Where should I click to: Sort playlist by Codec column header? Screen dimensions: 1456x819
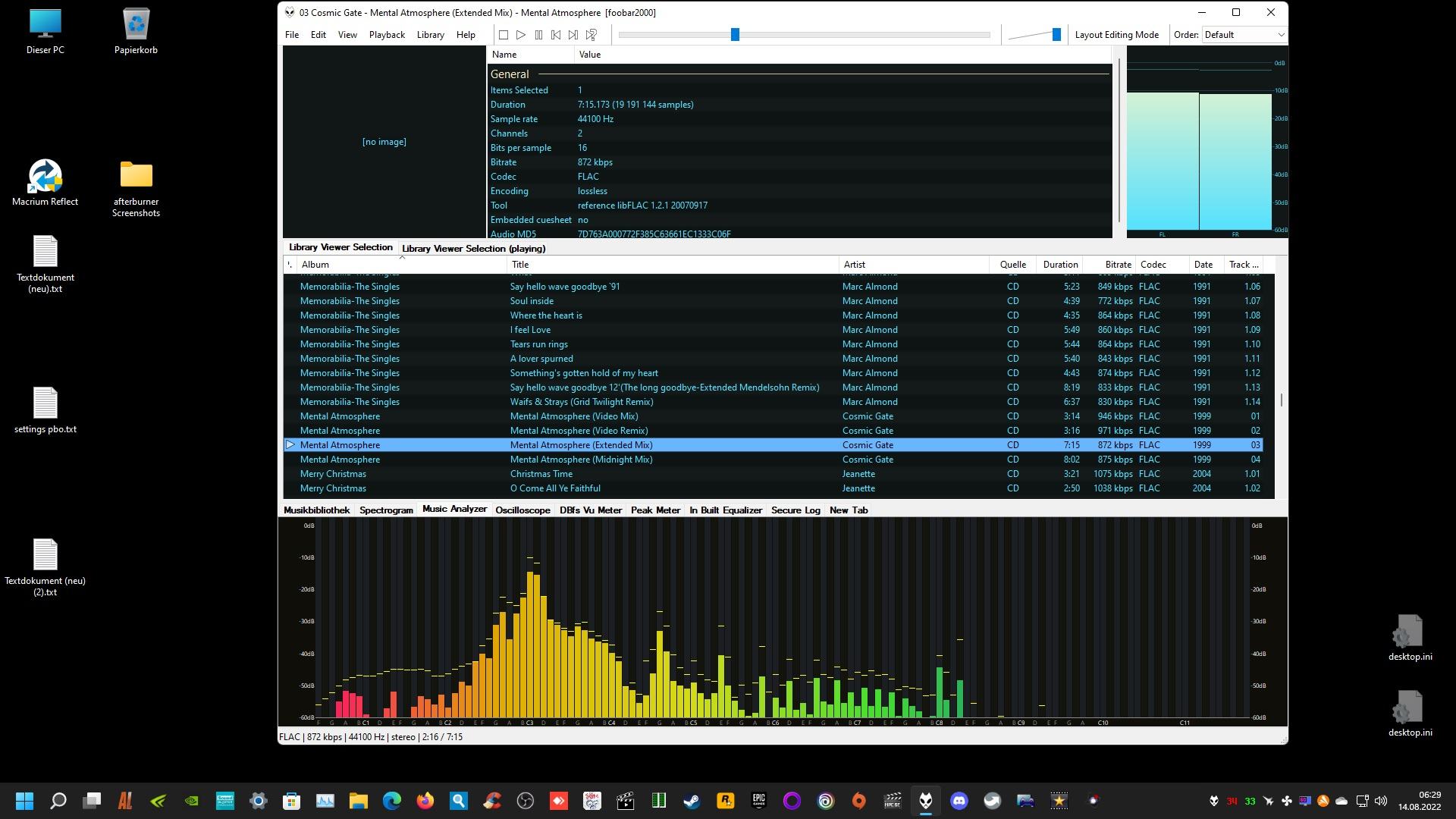(x=1162, y=265)
